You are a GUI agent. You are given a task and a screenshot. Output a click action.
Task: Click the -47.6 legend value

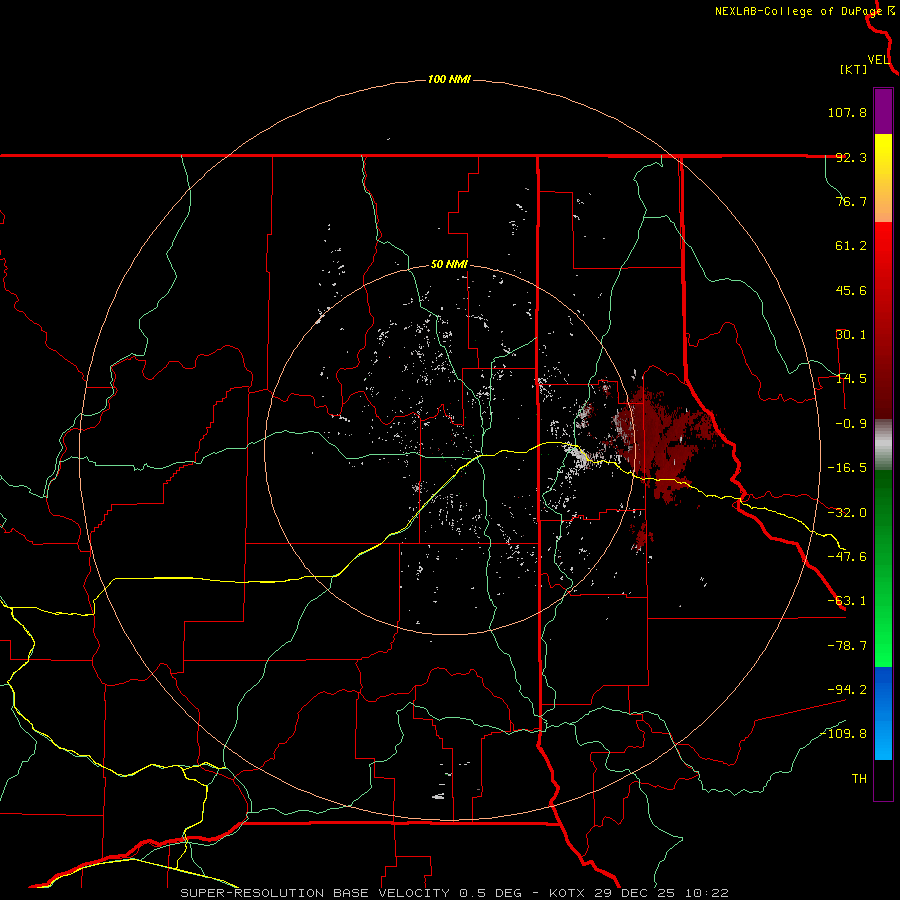pyautogui.click(x=847, y=557)
